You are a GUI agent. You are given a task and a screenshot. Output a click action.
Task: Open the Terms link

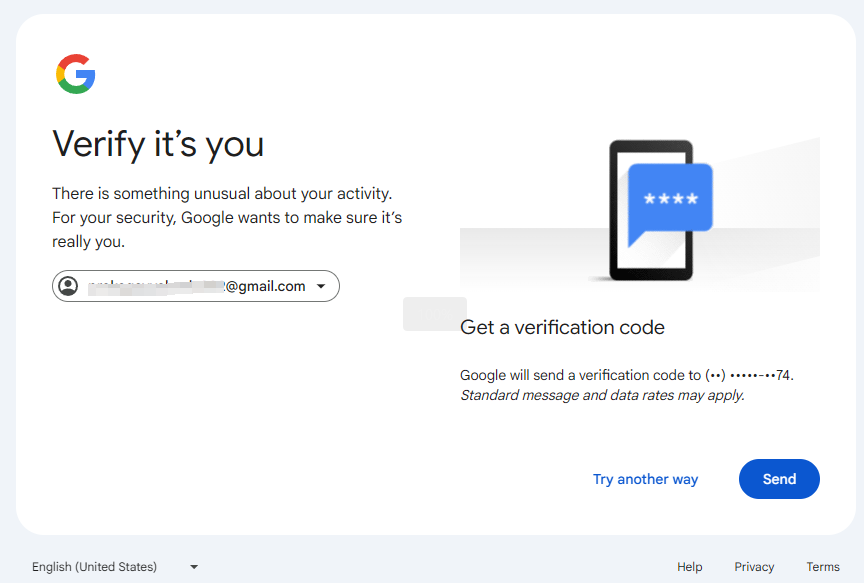click(x=823, y=566)
